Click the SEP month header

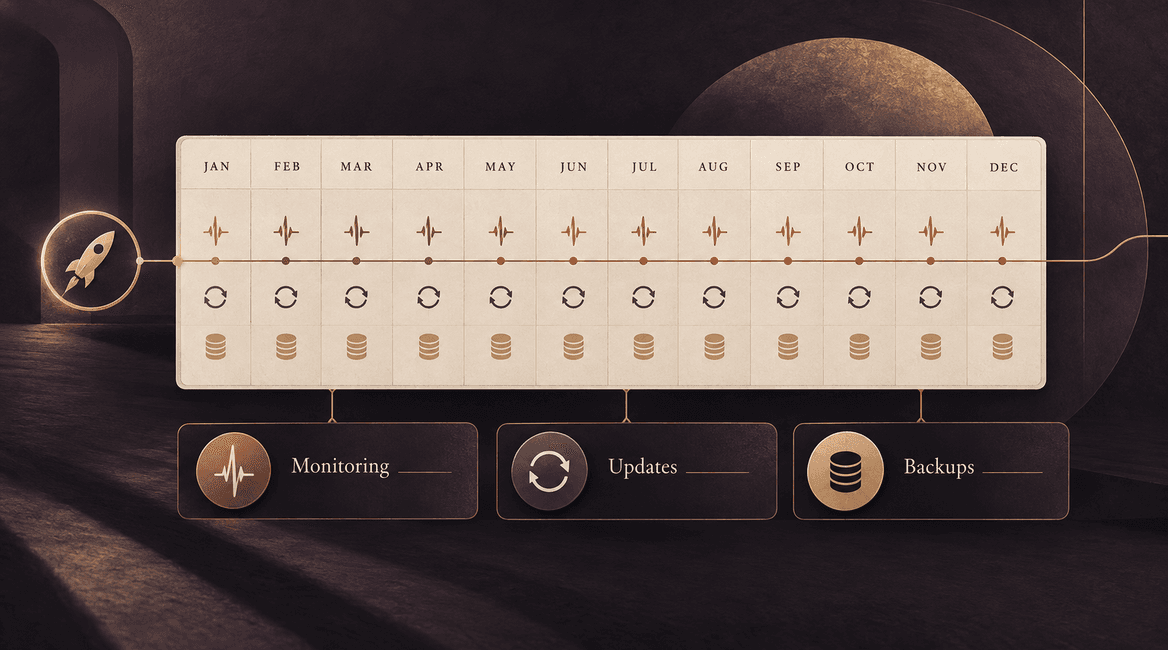point(788,167)
